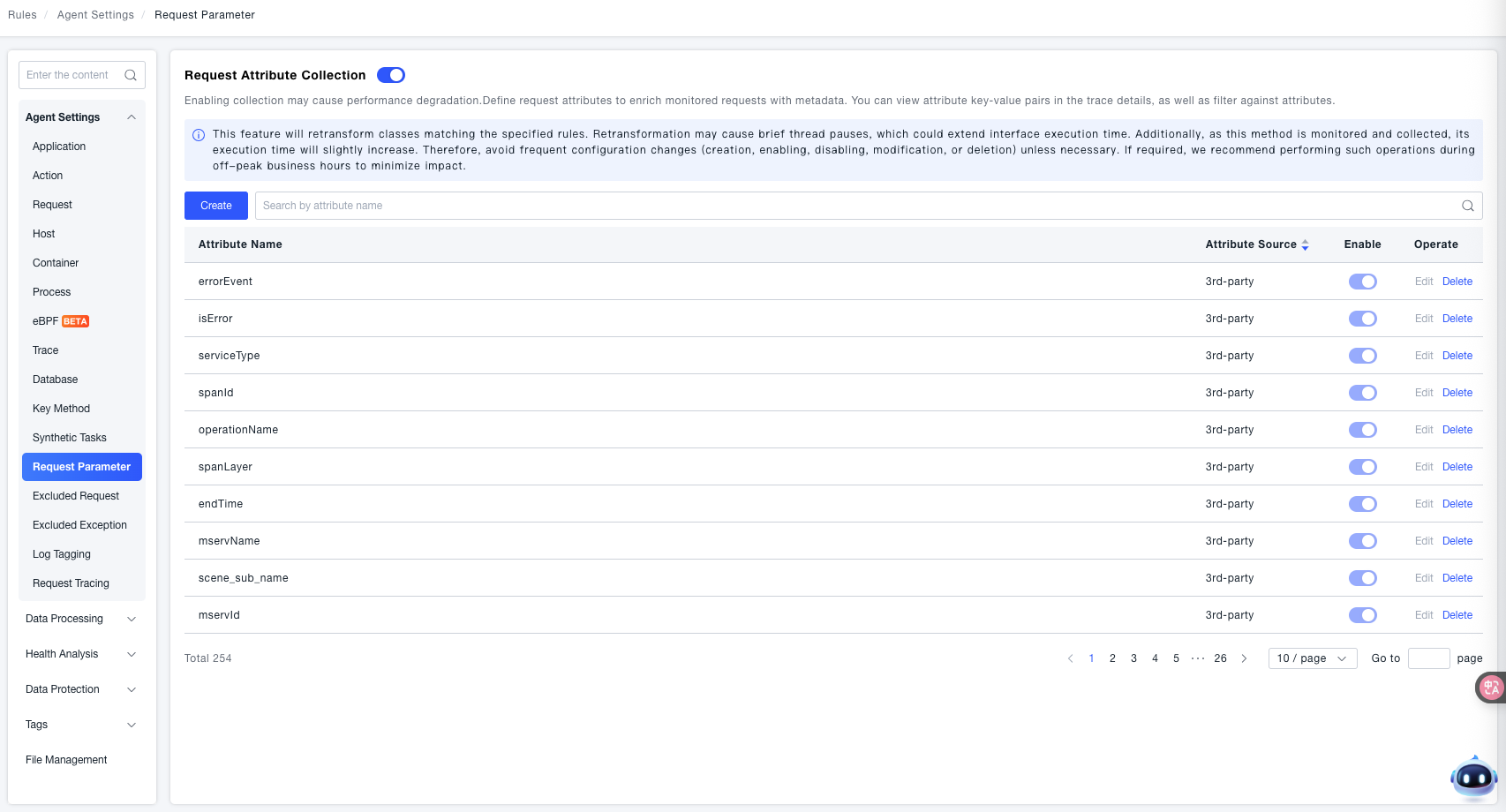Open the 10 / page size dropdown
This screenshot has width=1506, height=812.
(1312, 658)
